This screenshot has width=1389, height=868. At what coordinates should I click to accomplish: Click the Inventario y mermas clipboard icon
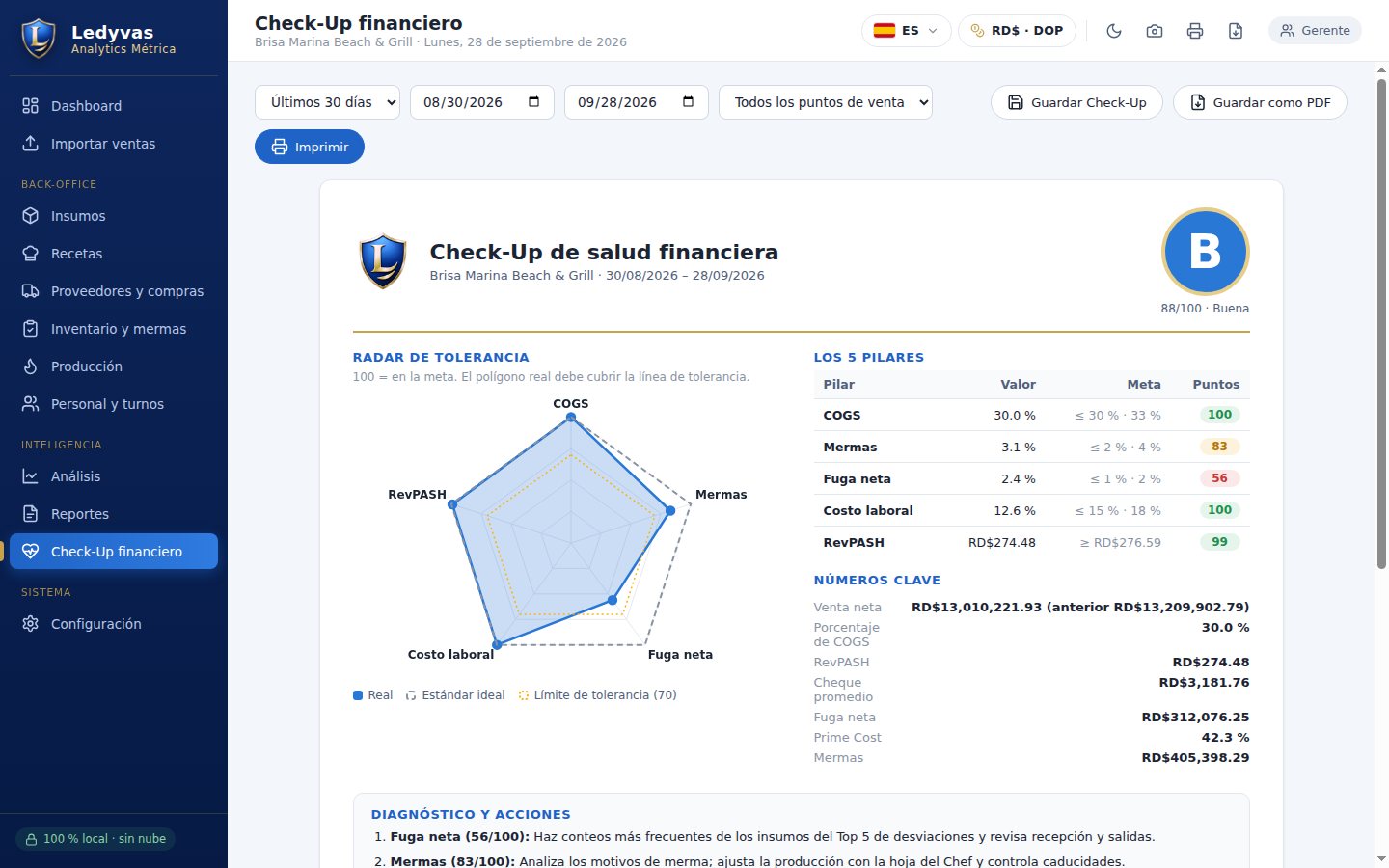31,329
